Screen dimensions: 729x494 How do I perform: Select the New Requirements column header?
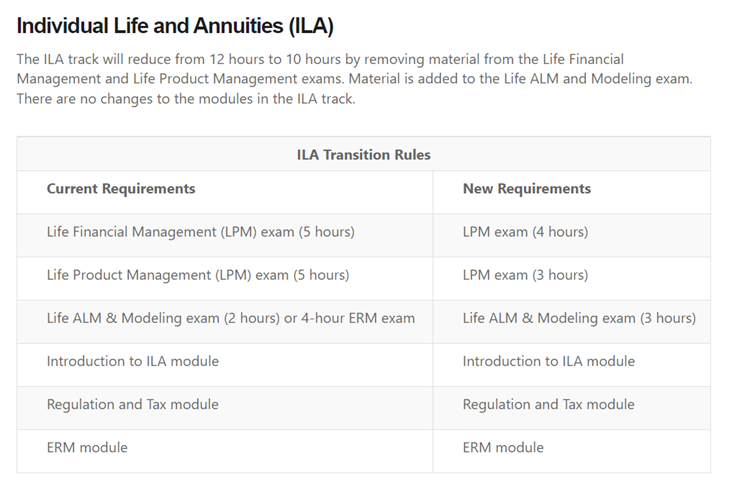pyautogui.click(x=527, y=189)
